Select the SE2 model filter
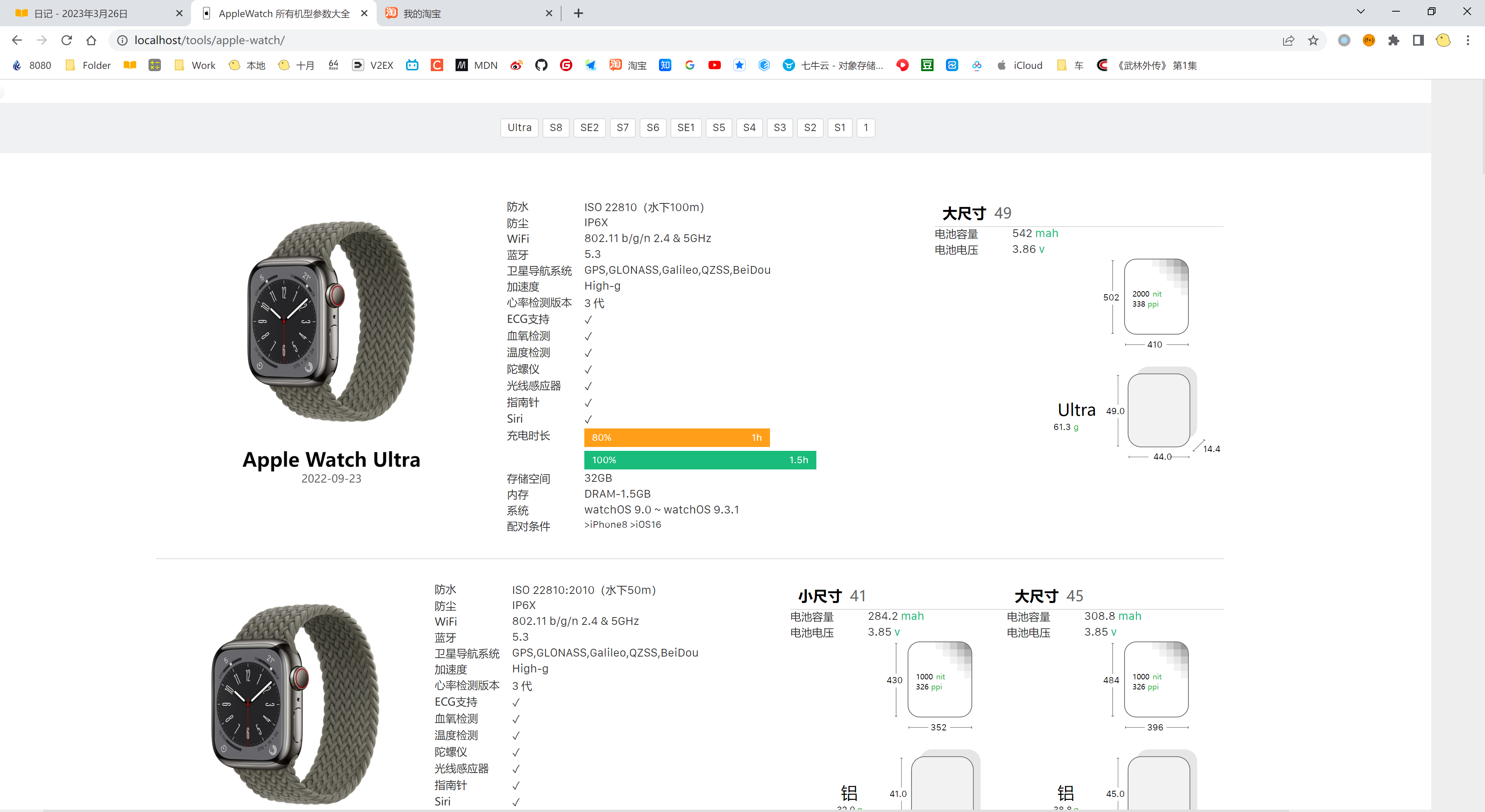This screenshot has width=1485, height=812. point(589,127)
